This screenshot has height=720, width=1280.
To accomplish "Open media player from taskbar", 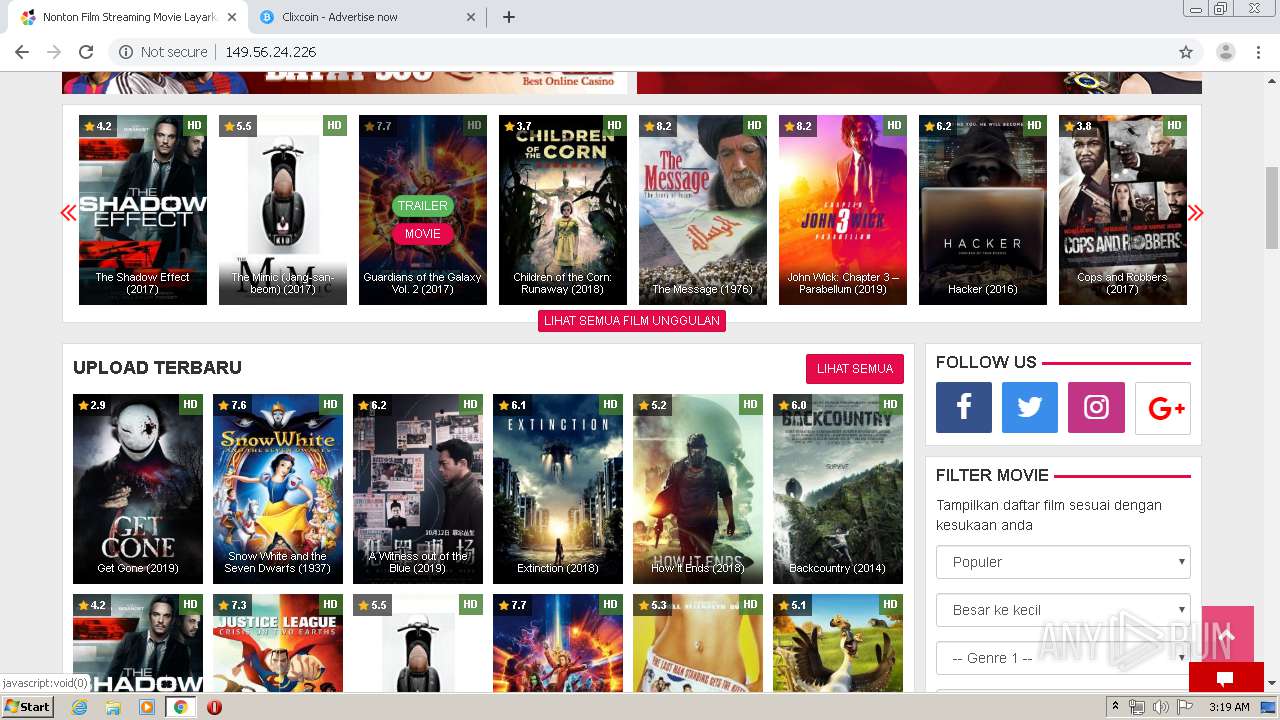I will point(147,707).
